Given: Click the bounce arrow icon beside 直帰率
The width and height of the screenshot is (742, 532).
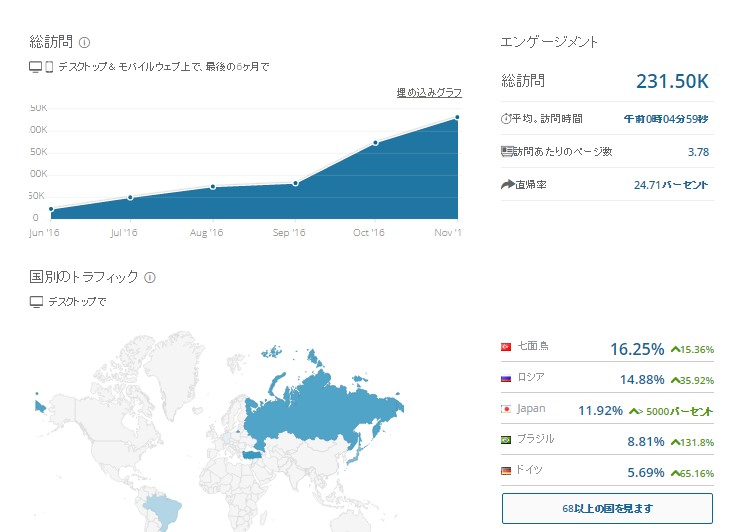Looking at the screenshot, I should click(x=508, y=184).
